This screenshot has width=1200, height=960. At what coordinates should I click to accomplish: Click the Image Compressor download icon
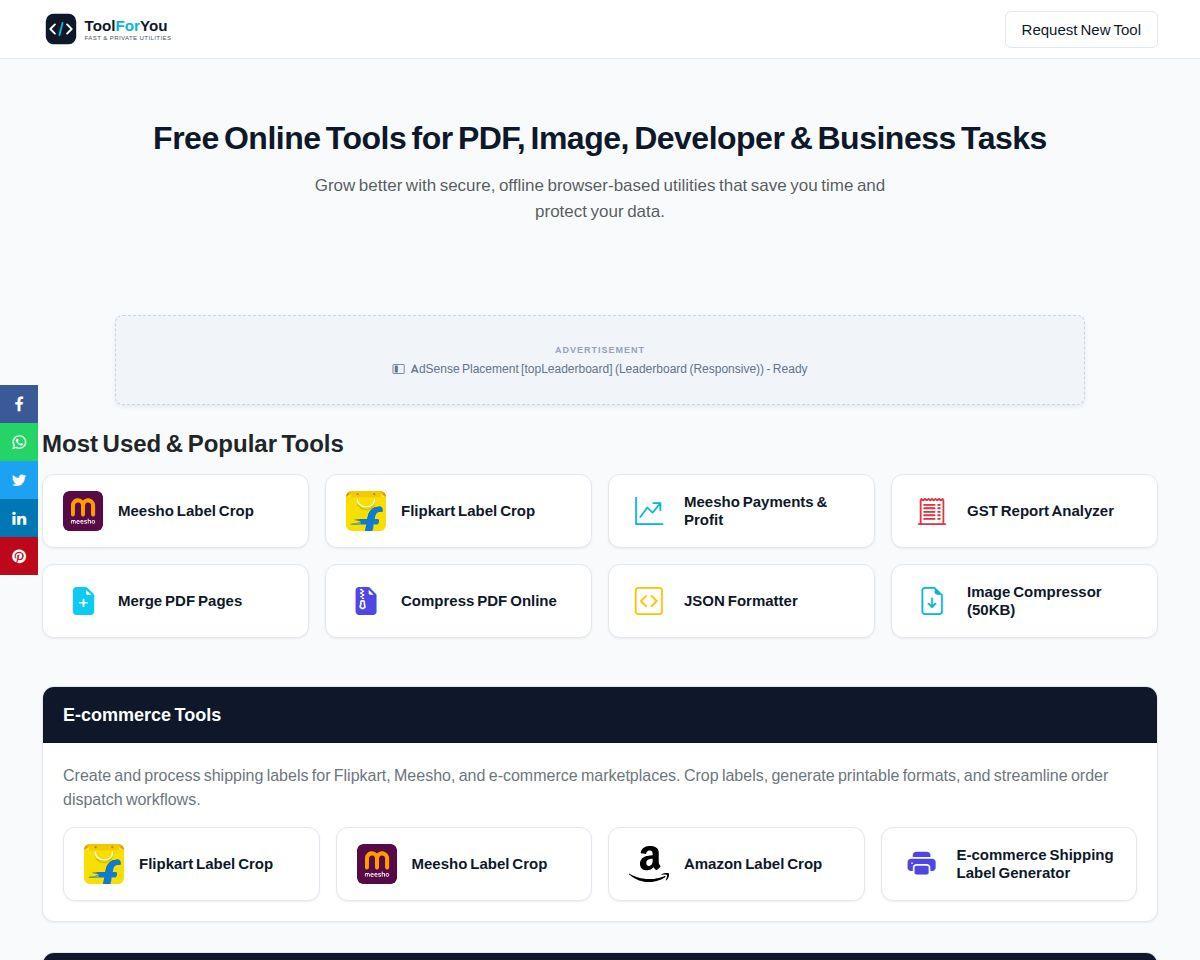point(932,601)
